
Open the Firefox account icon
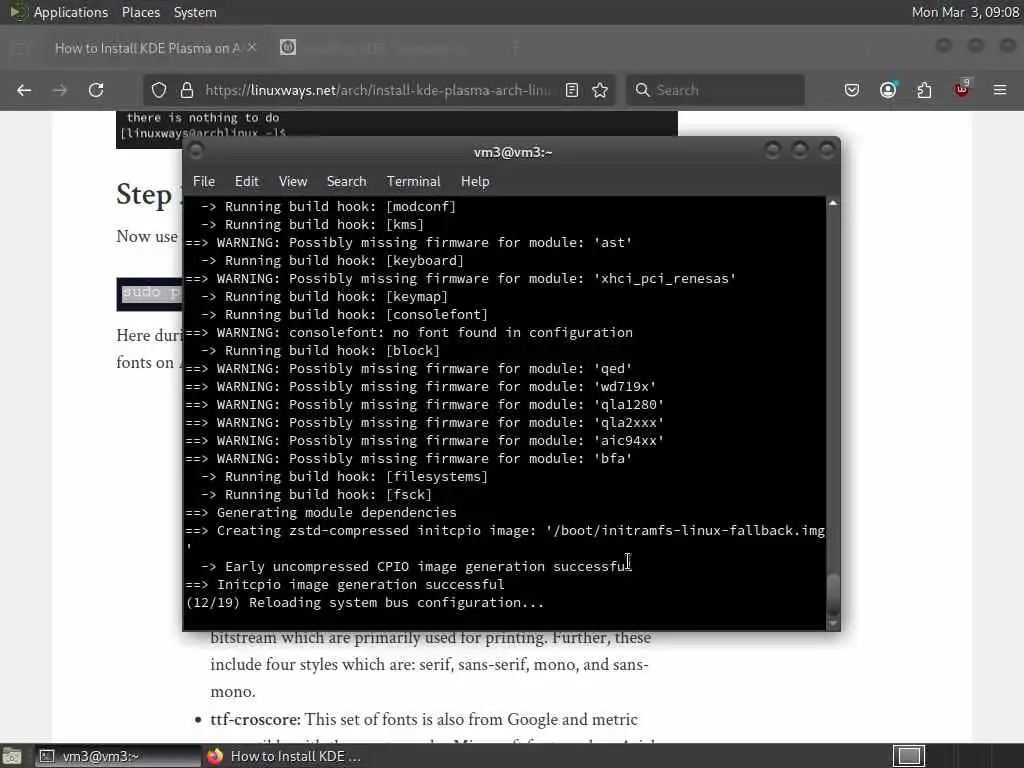(888, 90)
